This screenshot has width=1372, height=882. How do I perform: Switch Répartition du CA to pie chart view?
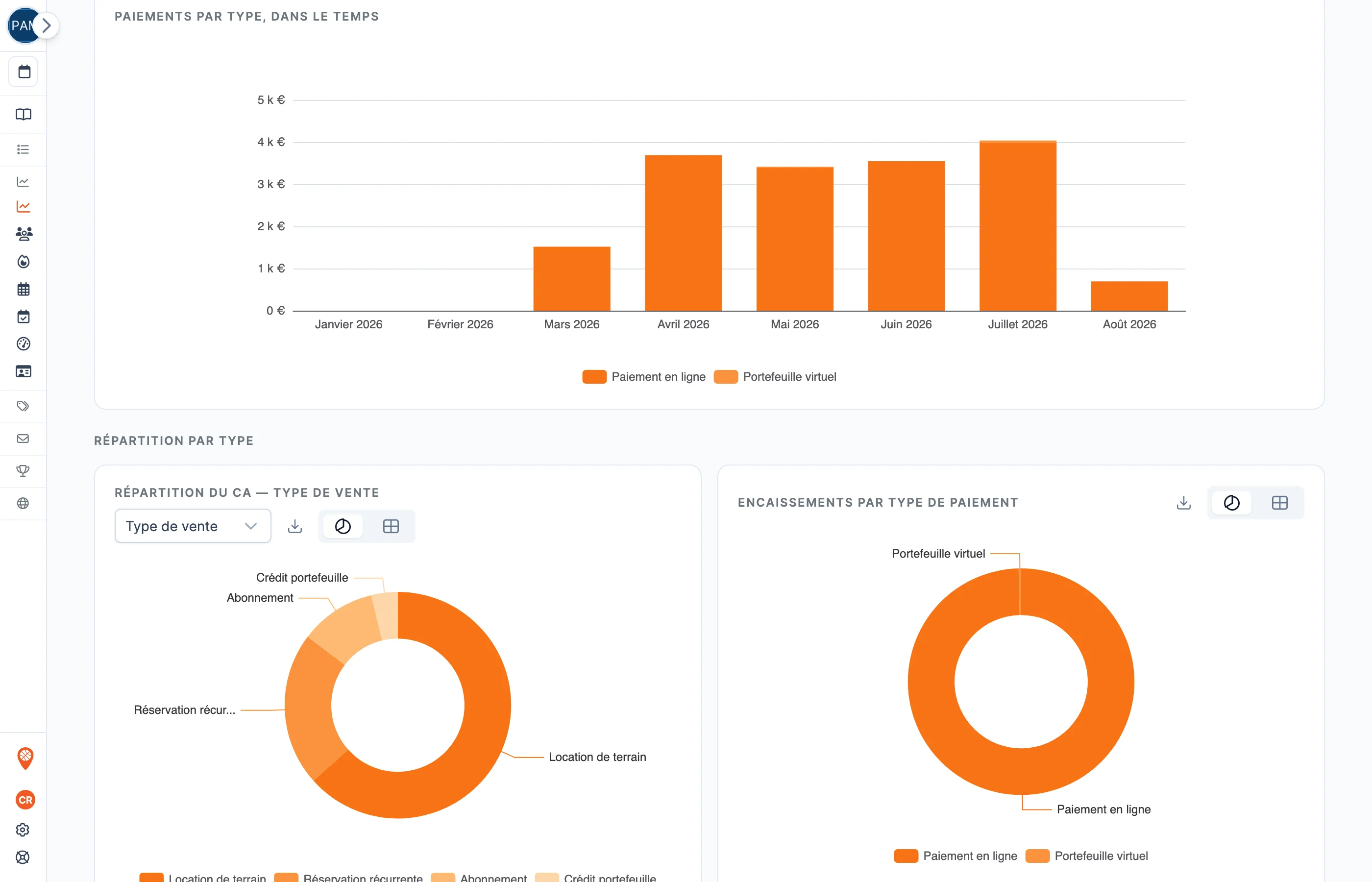click(x=343, y=526)
